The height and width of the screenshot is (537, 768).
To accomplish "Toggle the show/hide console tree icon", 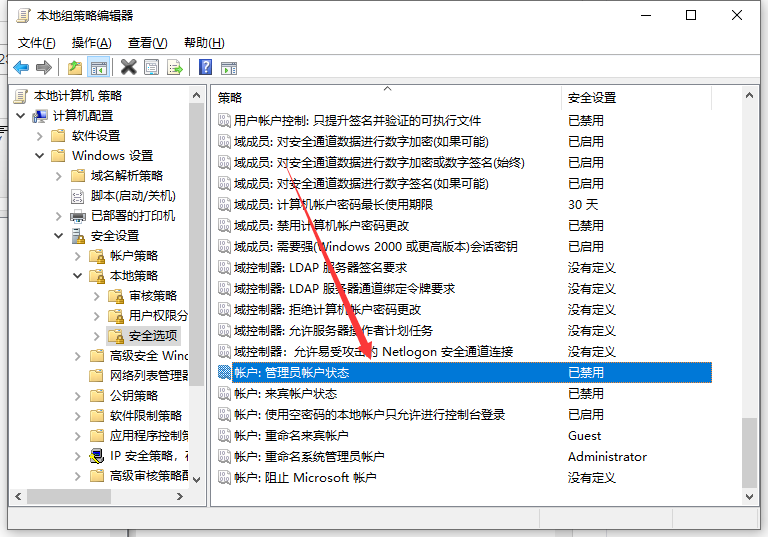I will pyautogui.click(x=99, y=67).
